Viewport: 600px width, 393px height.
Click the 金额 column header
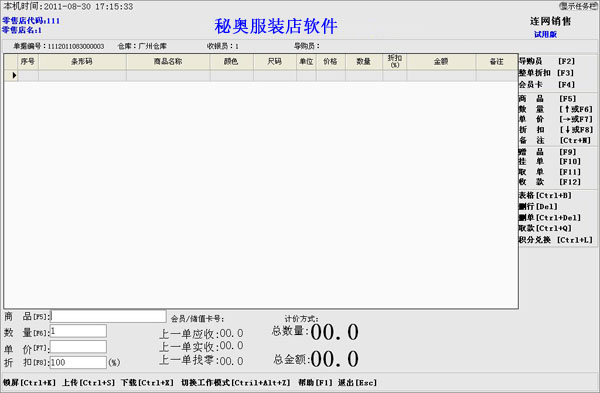point(441,61)
